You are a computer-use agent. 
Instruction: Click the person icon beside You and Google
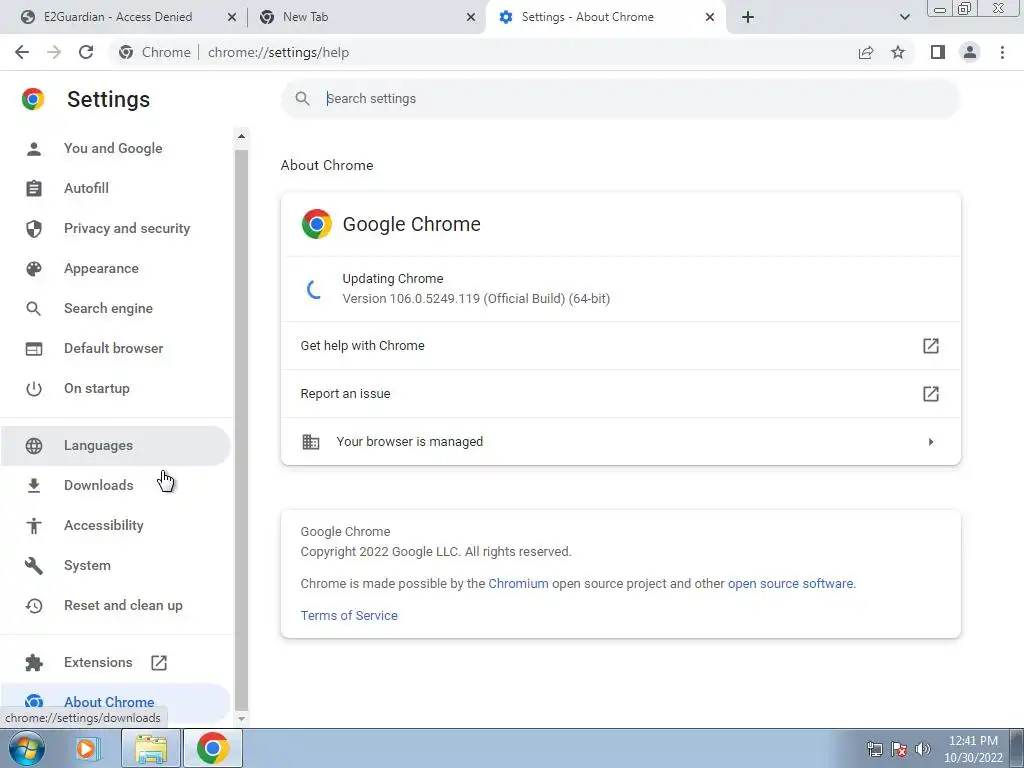(x=33, y=149)
